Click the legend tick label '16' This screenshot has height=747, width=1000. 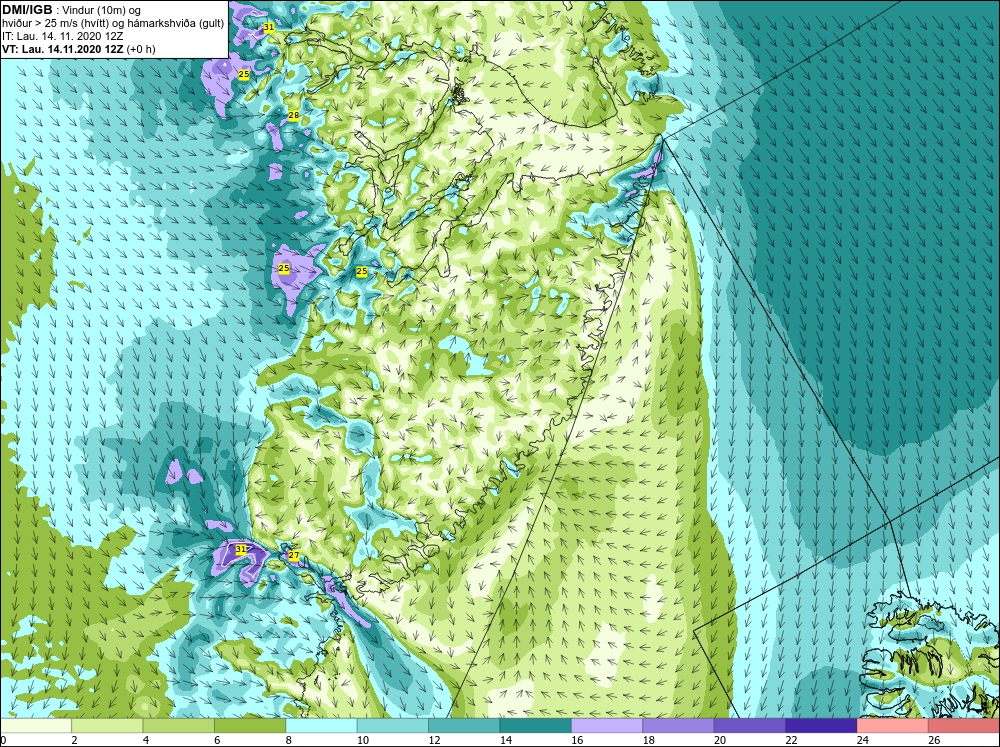click(x=577, y=740)
